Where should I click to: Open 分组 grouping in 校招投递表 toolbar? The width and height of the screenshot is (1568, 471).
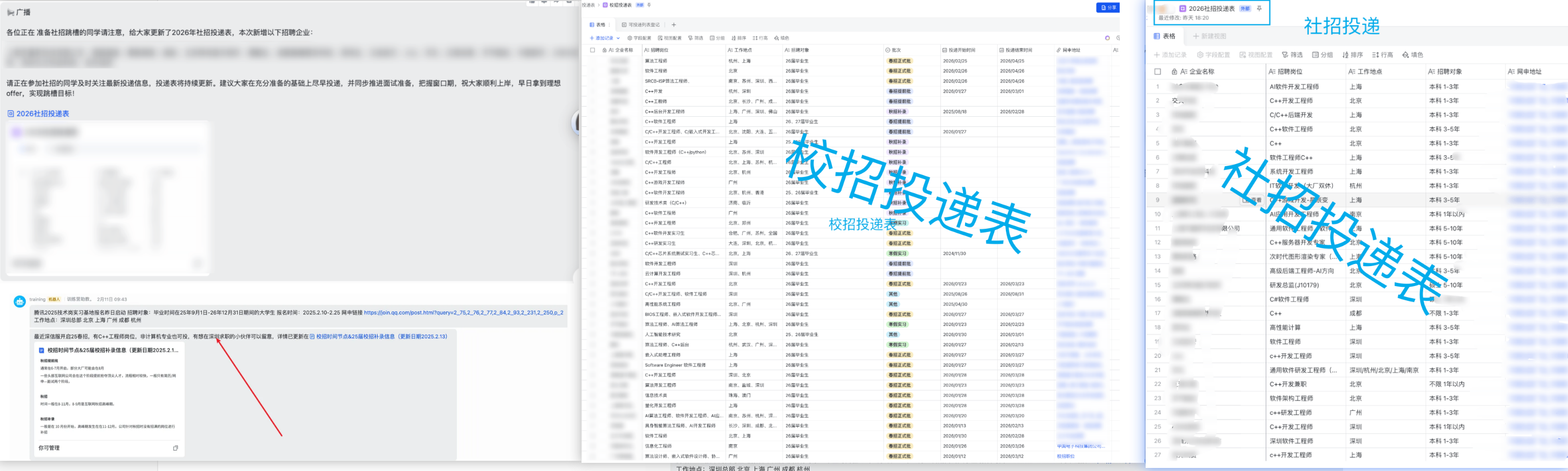(x=717, y=38)
